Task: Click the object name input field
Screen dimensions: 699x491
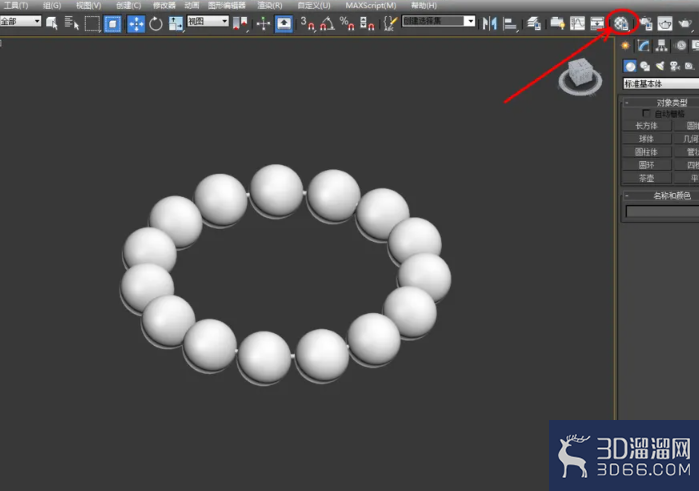Action: [x=662, y=211]
